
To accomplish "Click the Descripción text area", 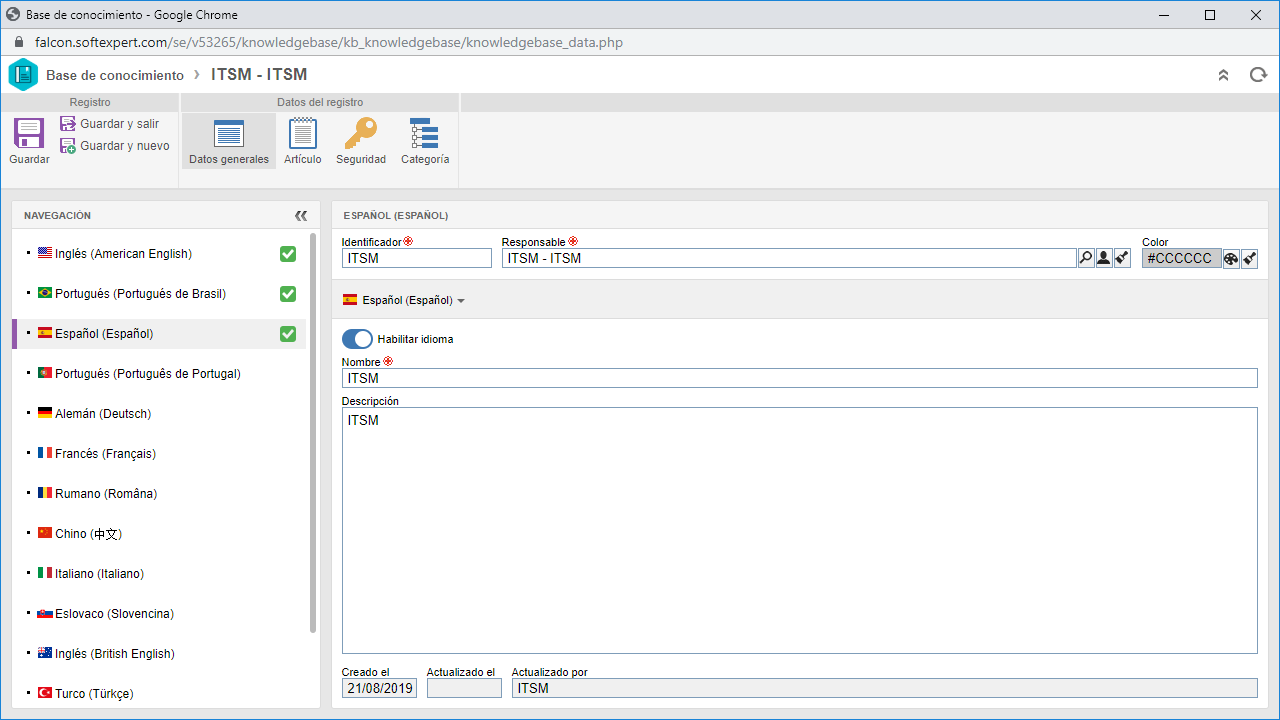I will pyautogui.click(x=799, y=530).
